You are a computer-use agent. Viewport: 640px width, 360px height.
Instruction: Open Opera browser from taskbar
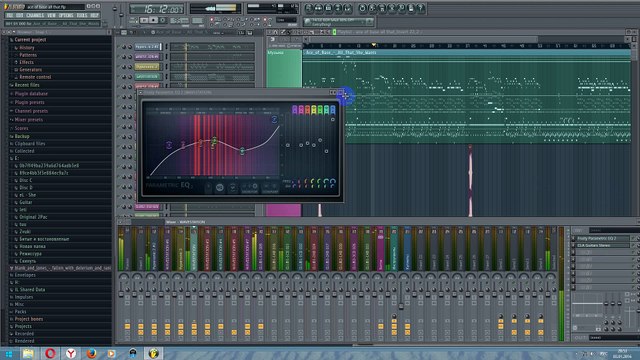coord(50,353)
